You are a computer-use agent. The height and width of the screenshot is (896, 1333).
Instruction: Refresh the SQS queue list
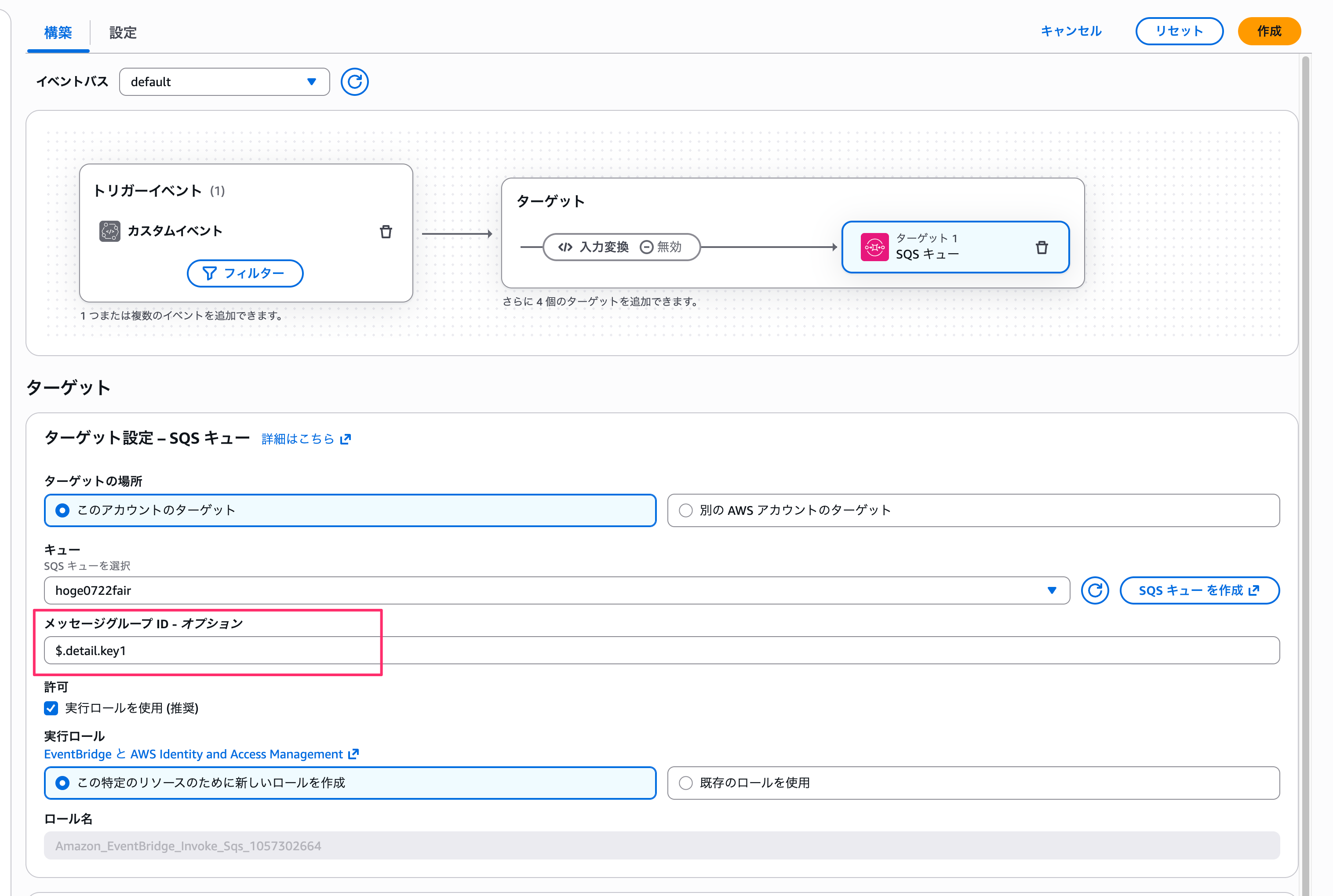(x=1094, y=590)
